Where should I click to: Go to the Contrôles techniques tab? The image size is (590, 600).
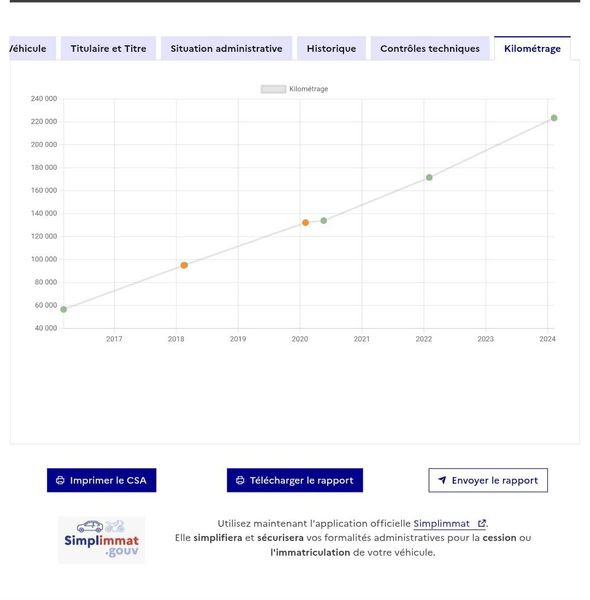click(430, 49)
